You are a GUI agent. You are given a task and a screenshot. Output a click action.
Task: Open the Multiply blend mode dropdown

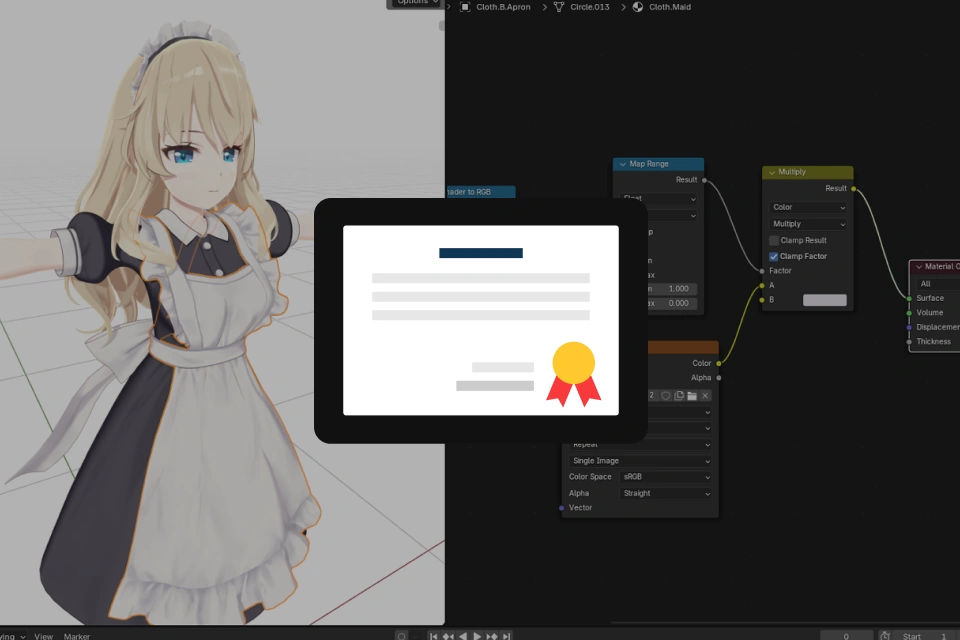point(808,224)
